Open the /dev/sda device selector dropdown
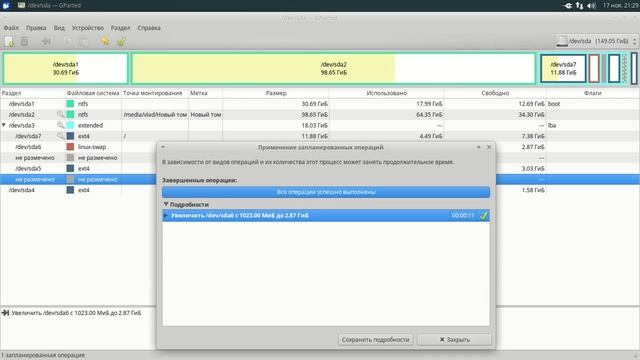The height and width of the screenshot is (360, 640). pos(596,41)
